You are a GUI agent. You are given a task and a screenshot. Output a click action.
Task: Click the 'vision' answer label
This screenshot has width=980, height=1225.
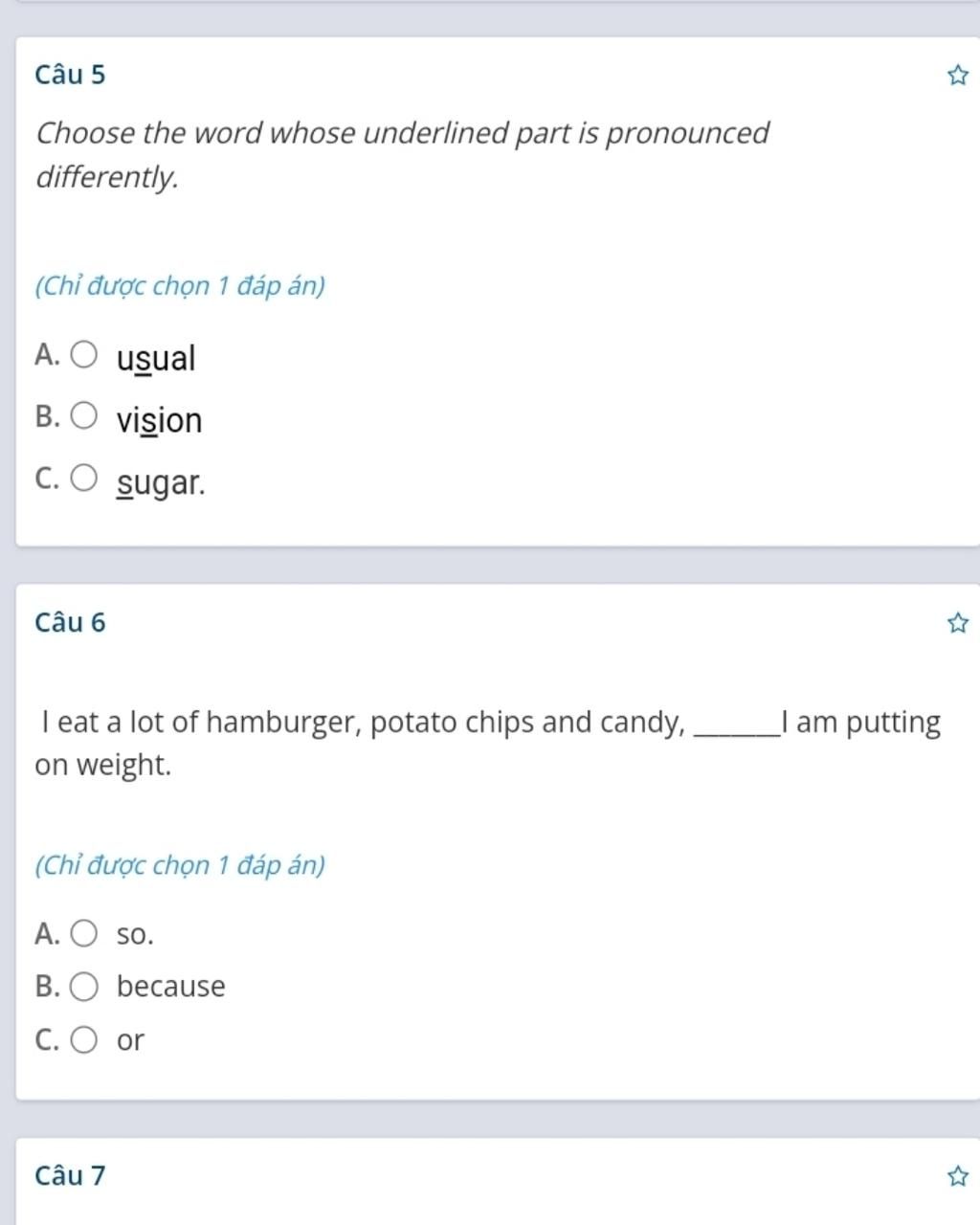tap(159, 420)
